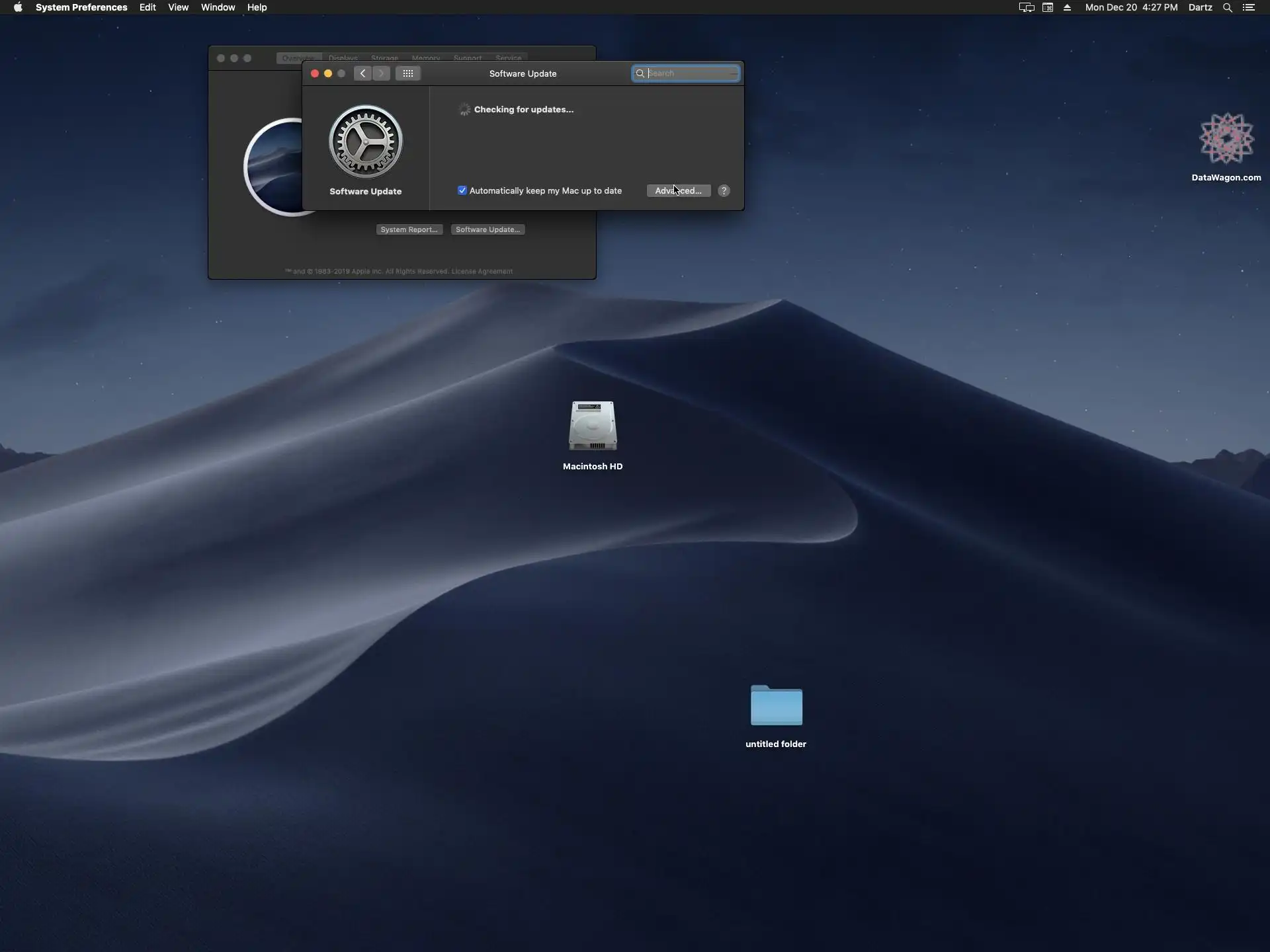Click the show all preferences grid icon
Image resolution: width=1270 pixels, height=952 pixels.
point(408,73)
